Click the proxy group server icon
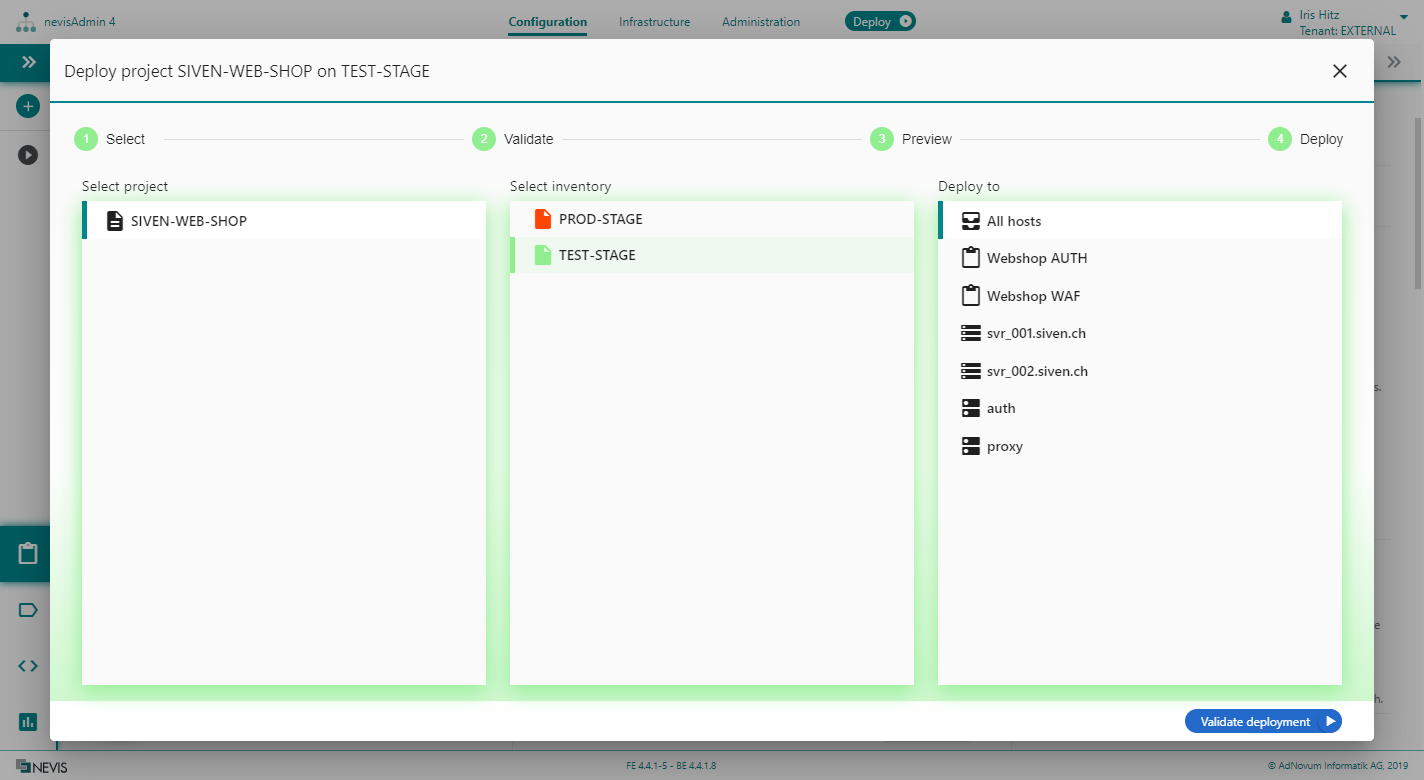 [970, 446]
